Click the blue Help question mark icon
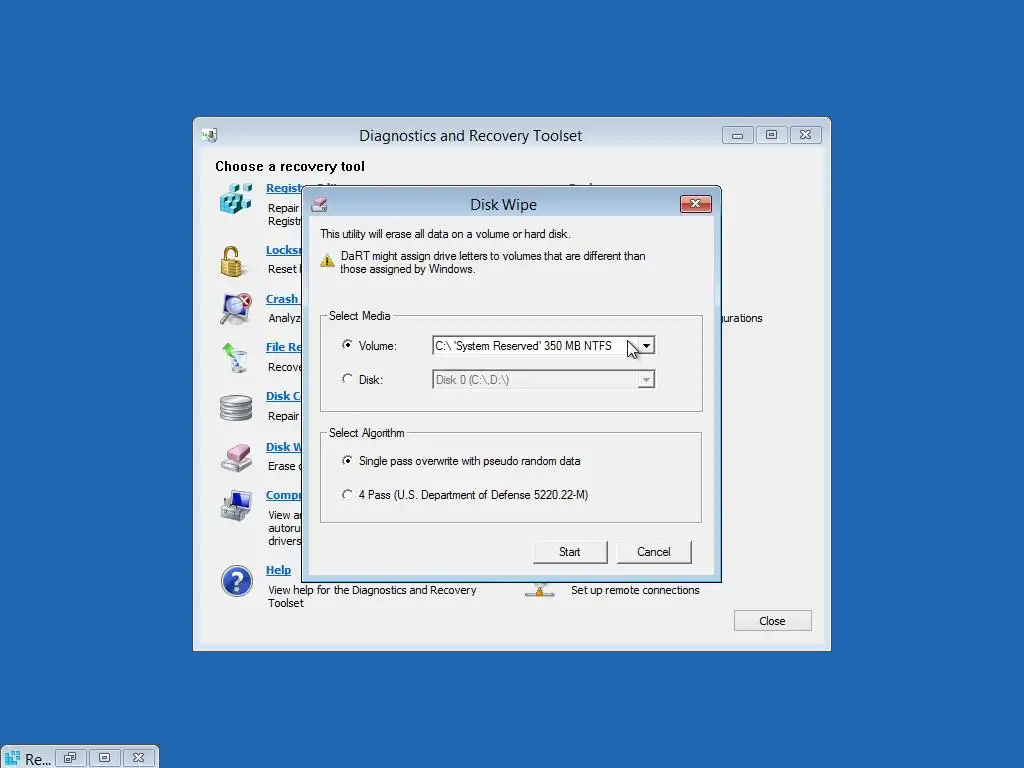Image resolution: width=1024 pixels, height=768 pixels. (236, 581)
